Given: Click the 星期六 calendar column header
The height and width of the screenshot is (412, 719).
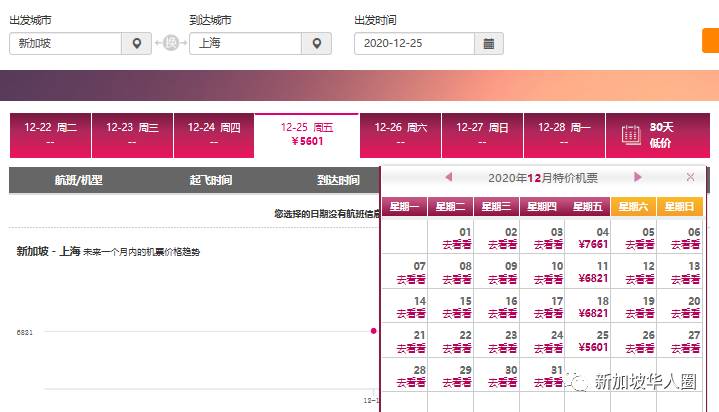Looking at the screenshot, I should (x=634, y=206).
